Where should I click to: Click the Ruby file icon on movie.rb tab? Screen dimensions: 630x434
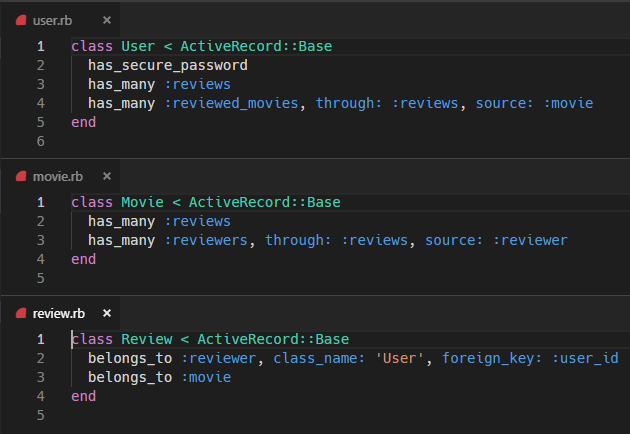click(21, 176)
